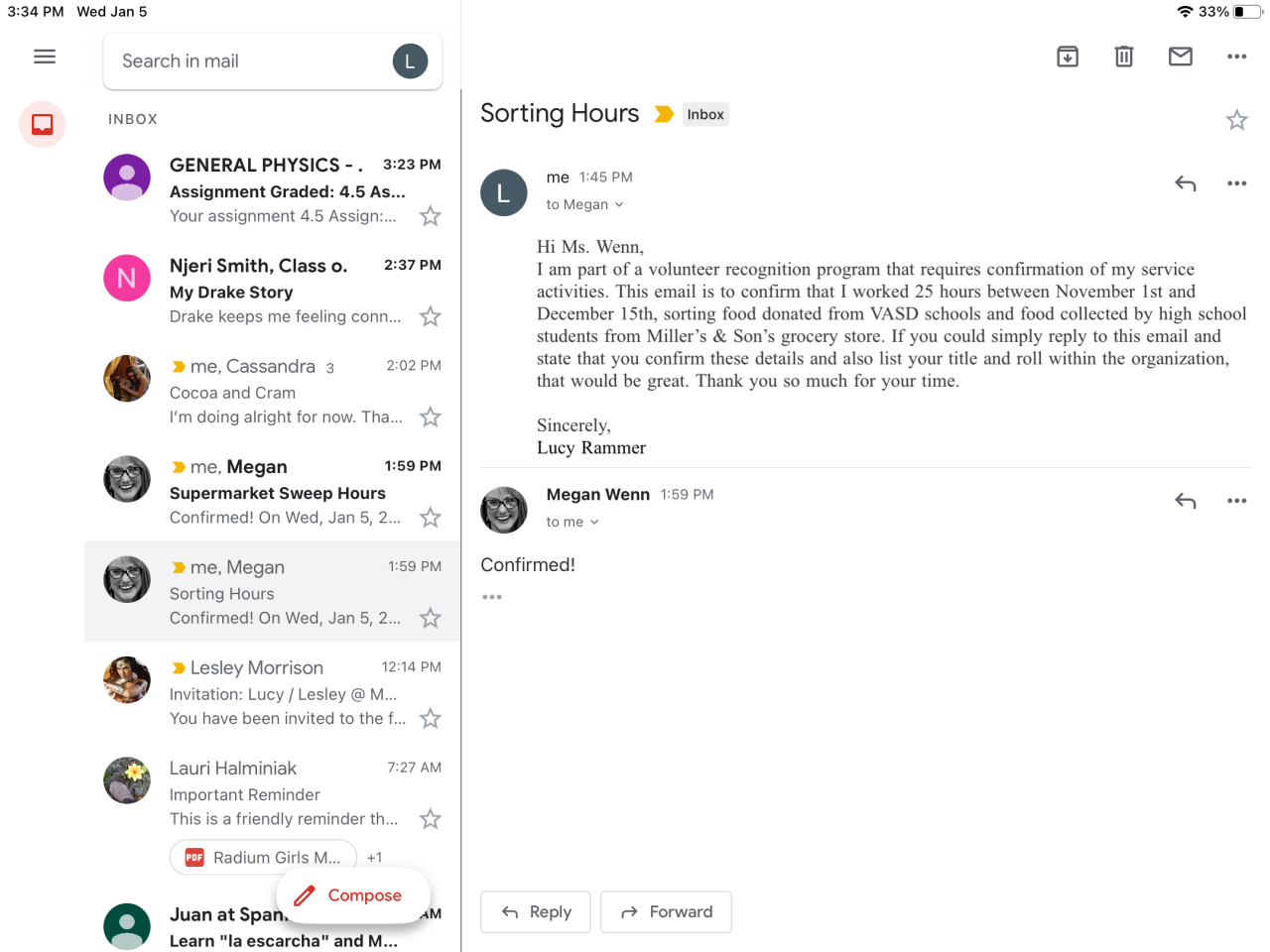The width and height of the screenshot is (1270, 952).
Task: Click the reply arrow on Megan Wenn's message
Action: [1185, 501]
